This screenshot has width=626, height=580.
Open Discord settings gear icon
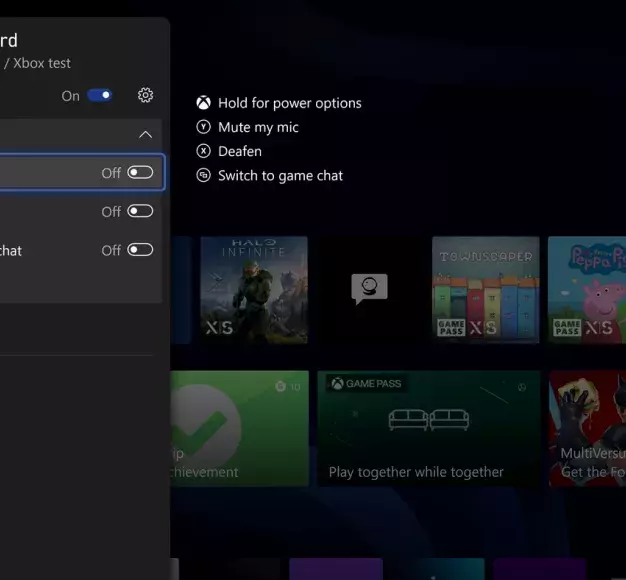click(145, 95)
